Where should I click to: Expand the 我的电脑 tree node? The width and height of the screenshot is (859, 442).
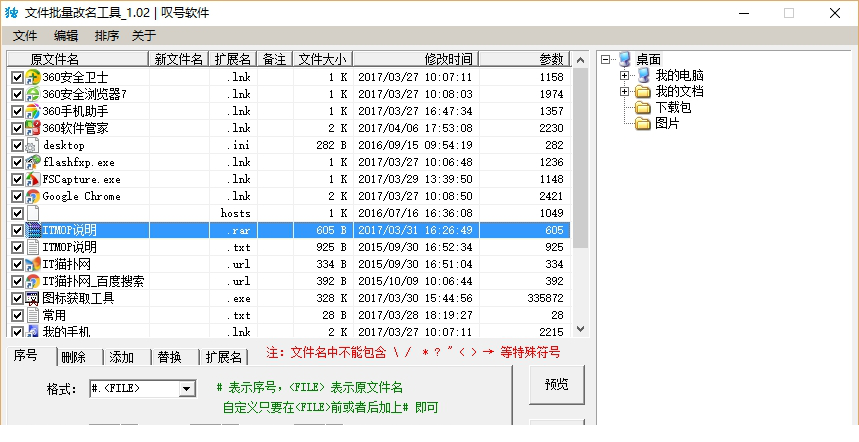625,76
